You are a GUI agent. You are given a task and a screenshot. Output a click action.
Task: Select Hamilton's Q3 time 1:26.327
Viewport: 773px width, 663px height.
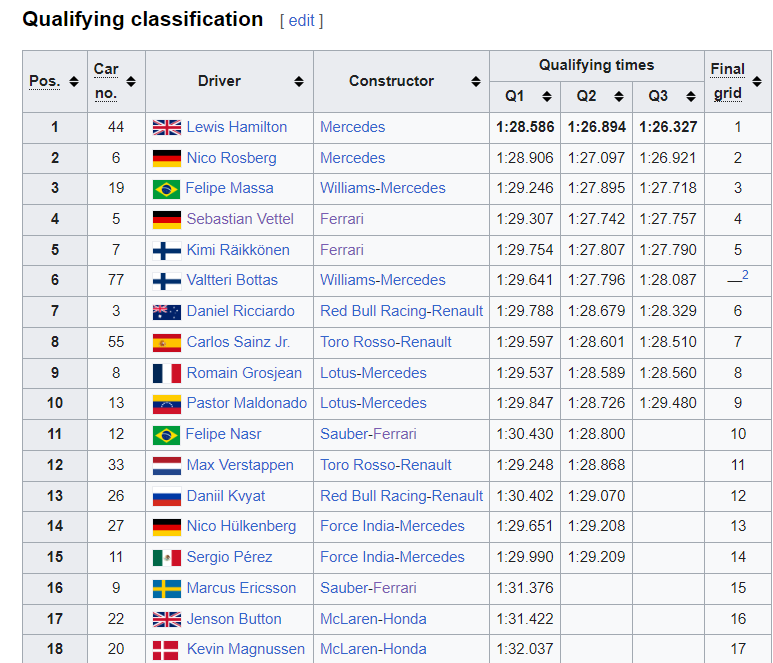668,127
